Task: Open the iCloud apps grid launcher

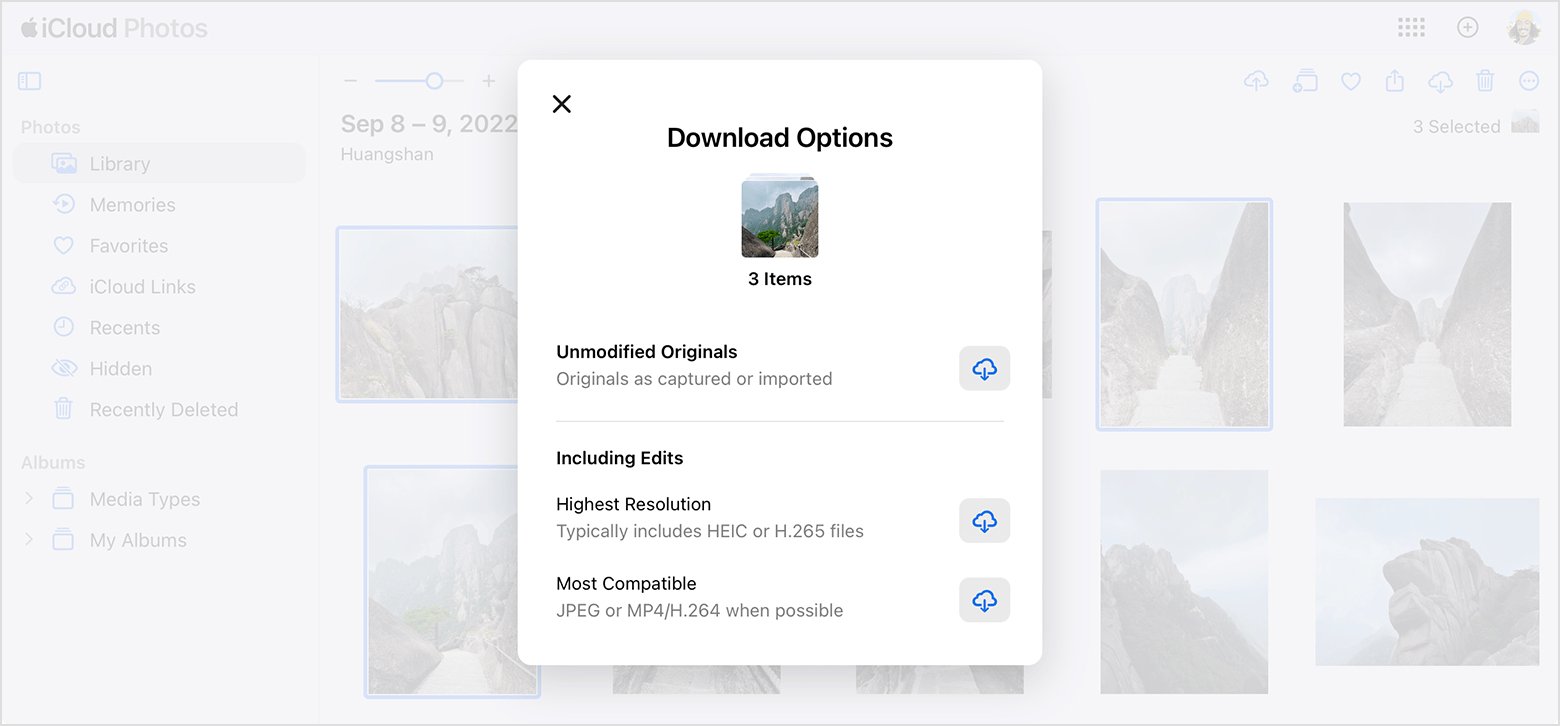Action: [1411, 28]
